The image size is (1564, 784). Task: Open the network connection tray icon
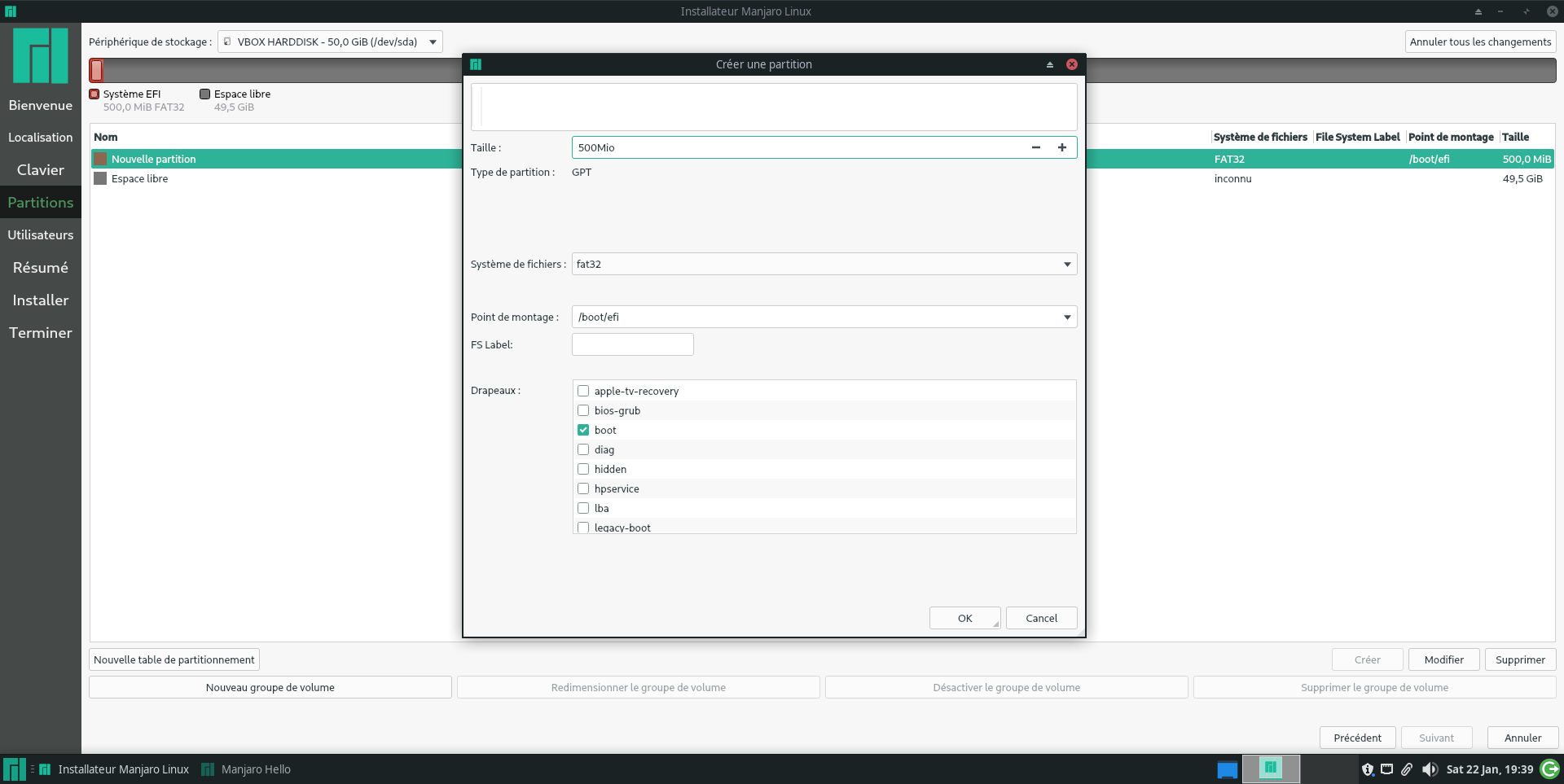(1387, 769)
